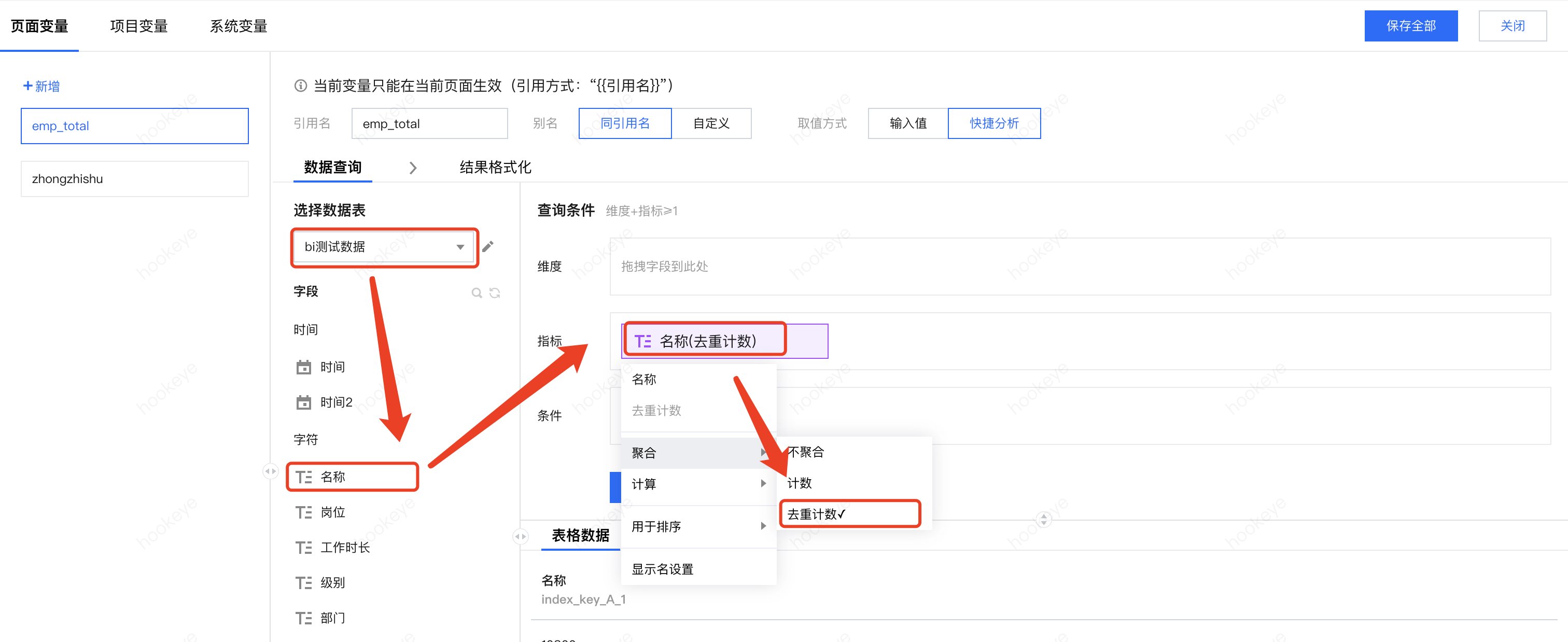This screenshot has width=1568, height=642.
Task: Click the 保存全部 button
Action: click(x=1410, y=26)
